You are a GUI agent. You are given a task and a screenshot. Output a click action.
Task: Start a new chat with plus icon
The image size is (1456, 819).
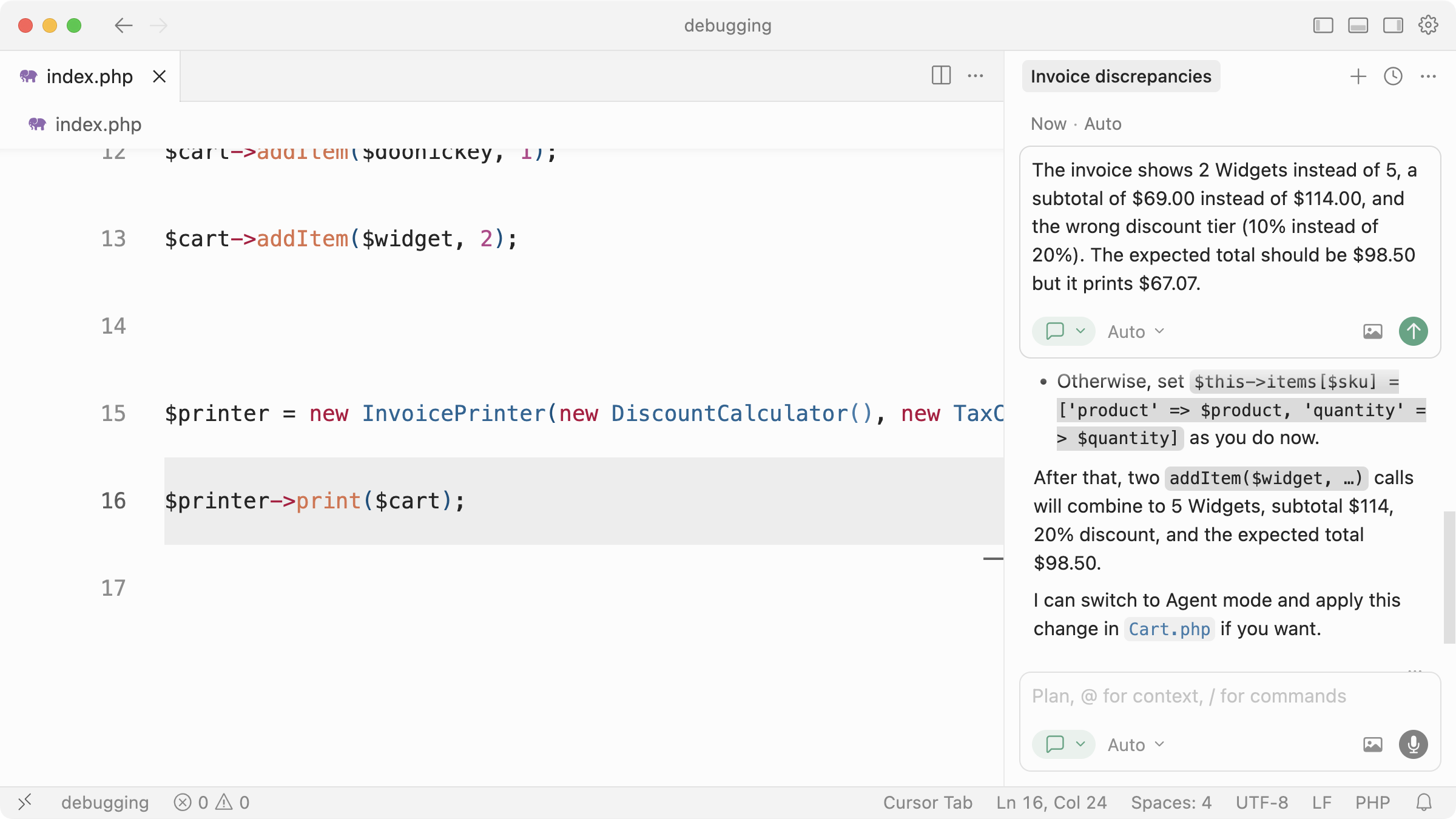click(x=1358, y=76)
